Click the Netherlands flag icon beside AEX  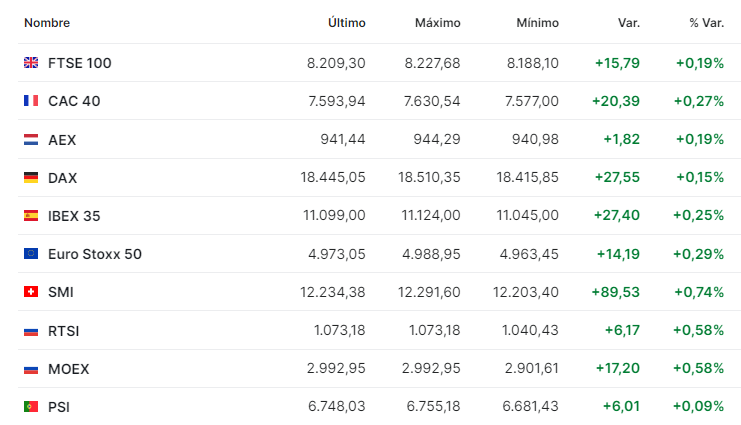click(x=31, y=140)
